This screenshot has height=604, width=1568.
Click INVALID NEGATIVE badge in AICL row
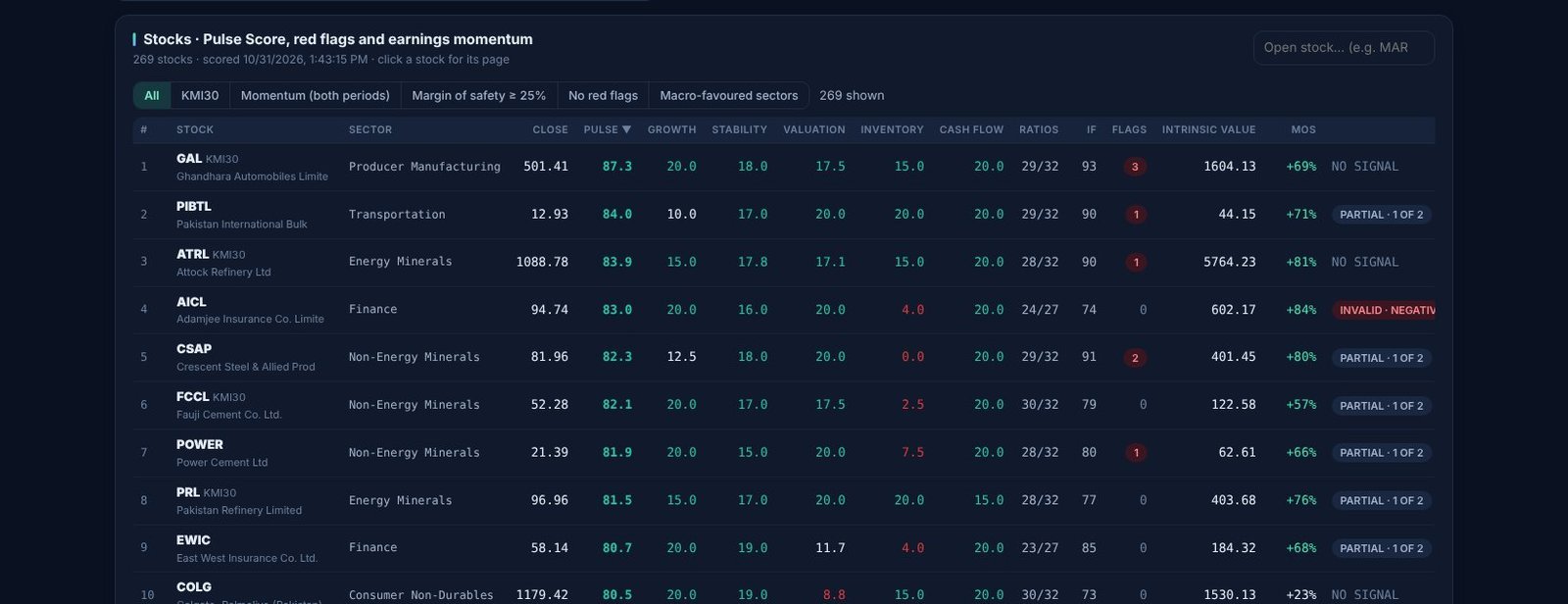[1383, 310]
